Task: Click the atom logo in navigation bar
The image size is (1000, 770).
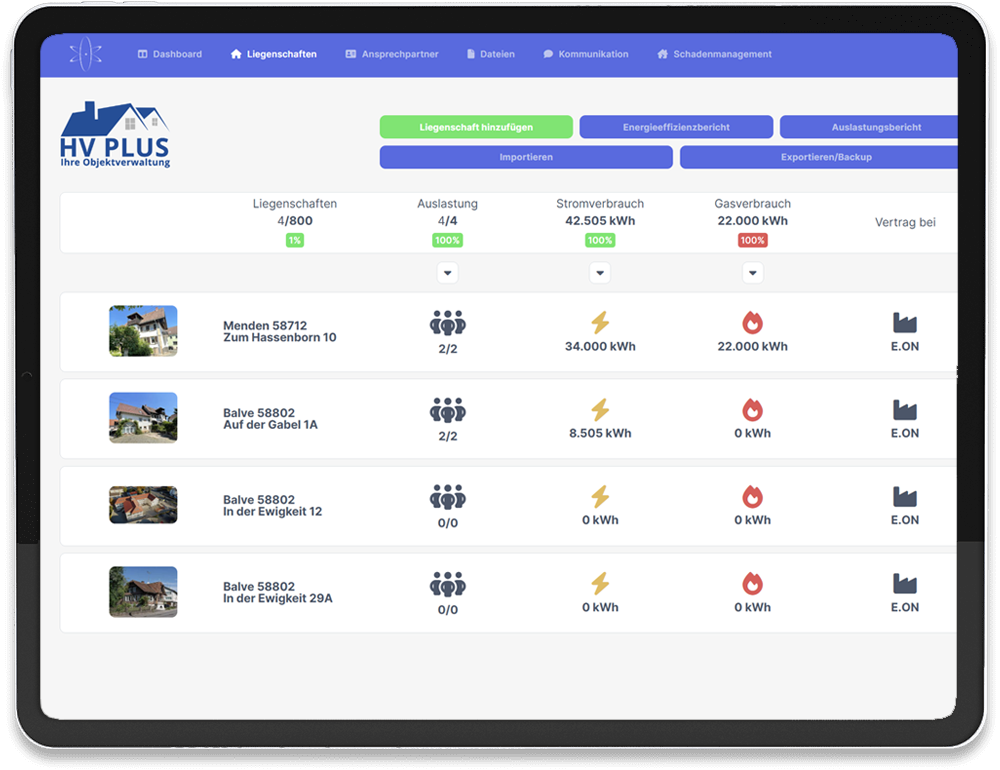Action: click(86, 54)
